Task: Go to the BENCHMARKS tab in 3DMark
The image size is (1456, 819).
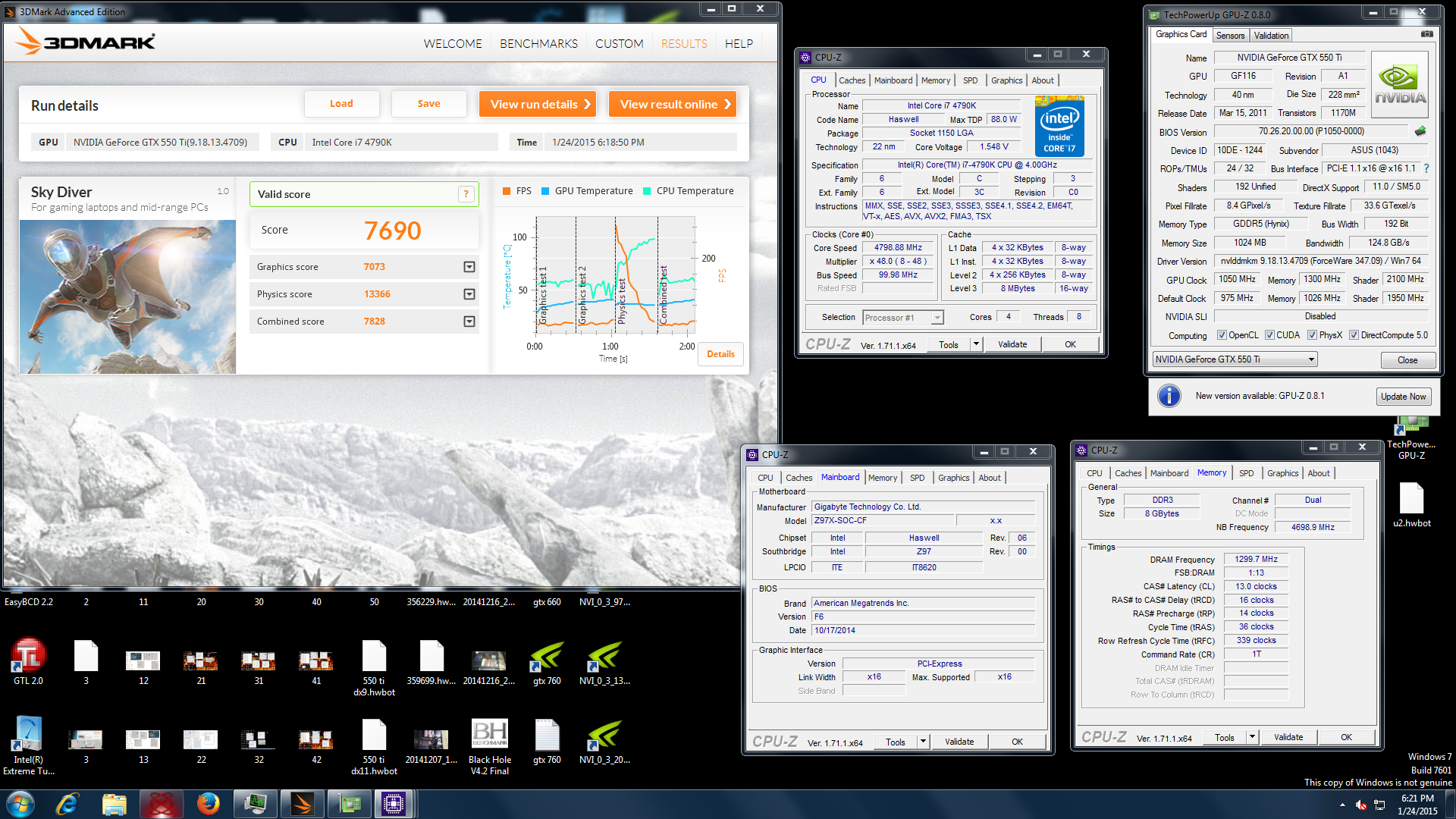Action: pyautogui.click(x=538, y=44)
